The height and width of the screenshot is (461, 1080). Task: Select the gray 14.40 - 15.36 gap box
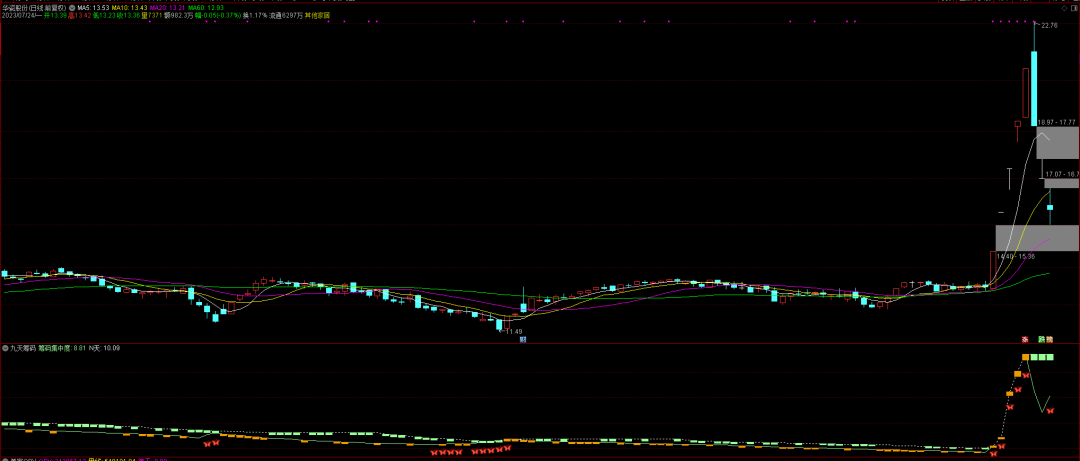[x=1037, y=238]
